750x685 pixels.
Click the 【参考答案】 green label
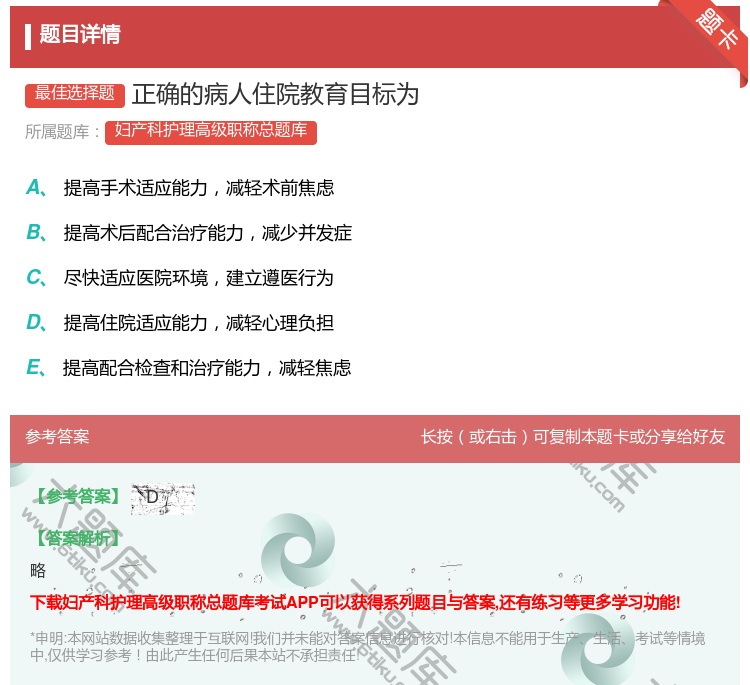78,497
